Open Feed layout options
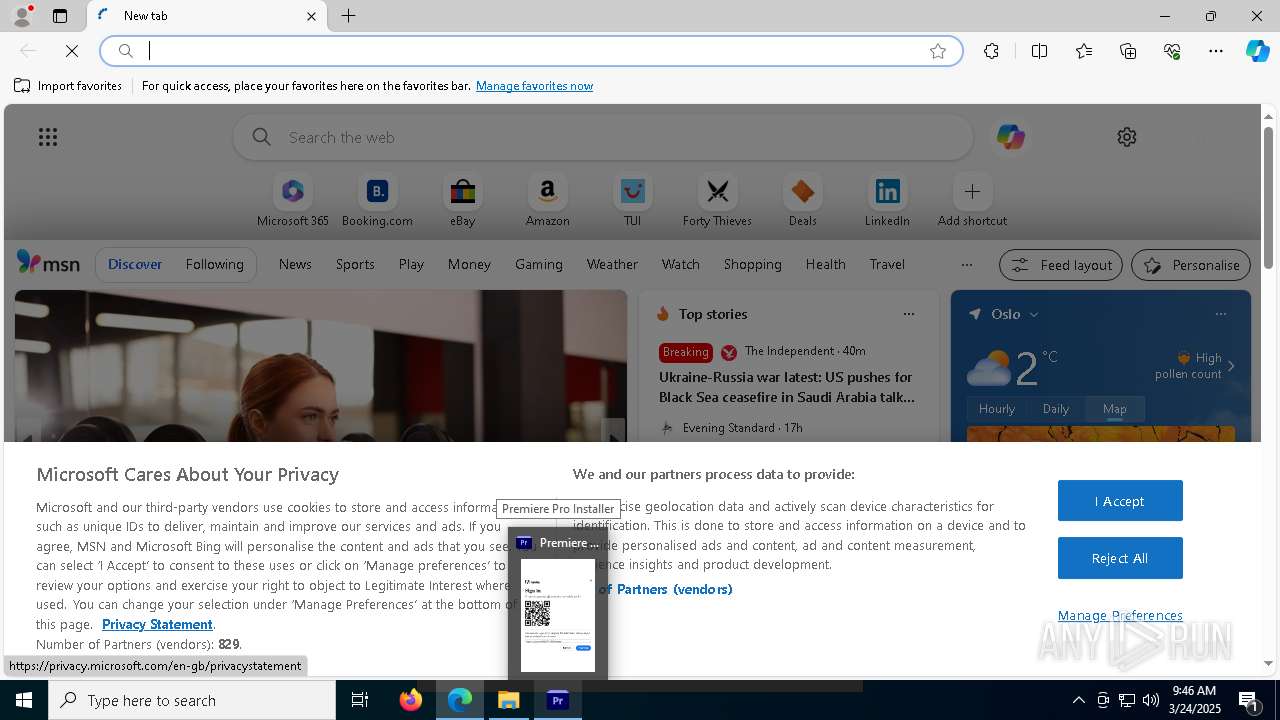Image resolution: width=1280 pixels, height=720 pixels. 1060,265
